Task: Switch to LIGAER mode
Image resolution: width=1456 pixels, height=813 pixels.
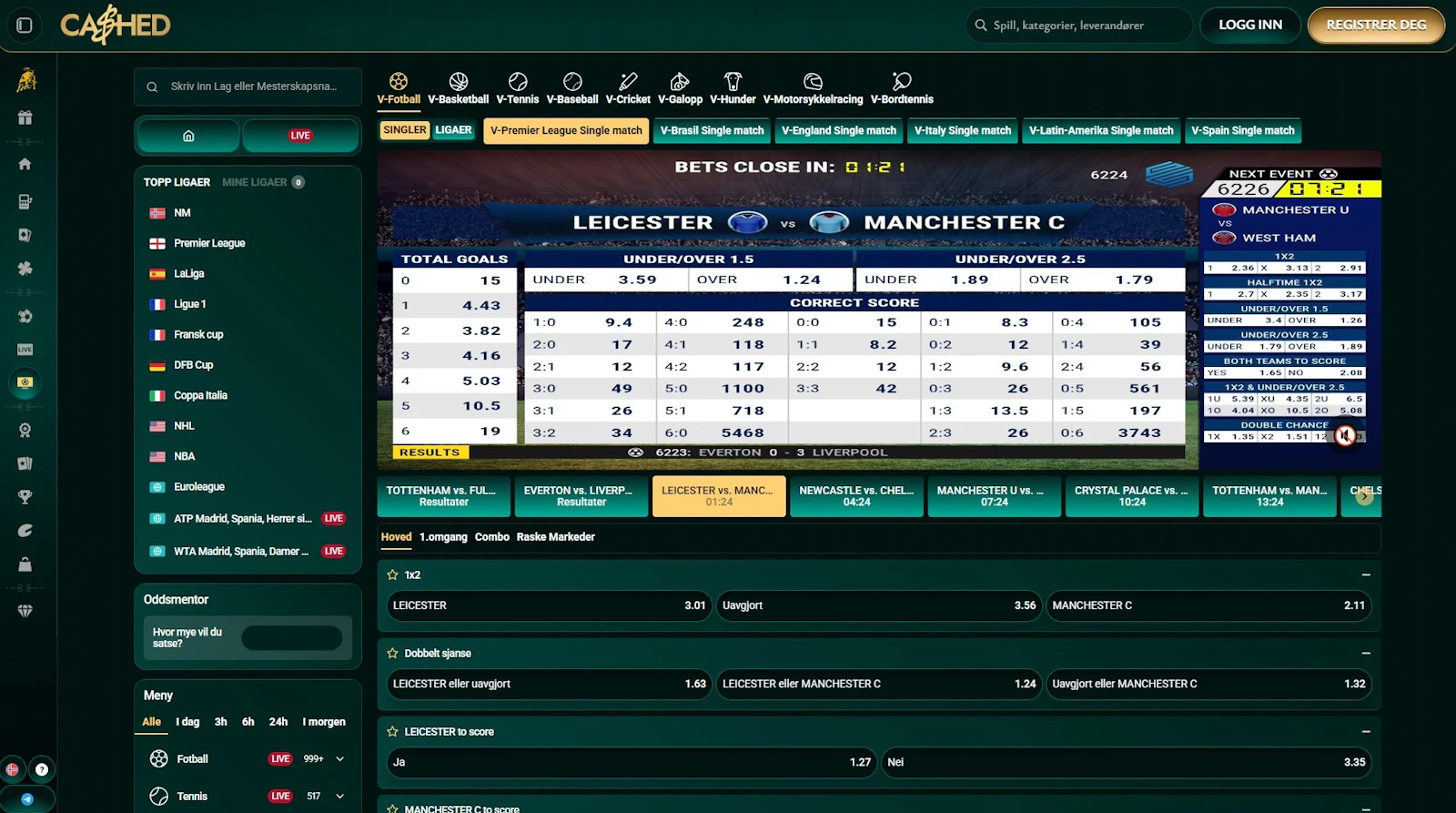Action: (453, 130)
